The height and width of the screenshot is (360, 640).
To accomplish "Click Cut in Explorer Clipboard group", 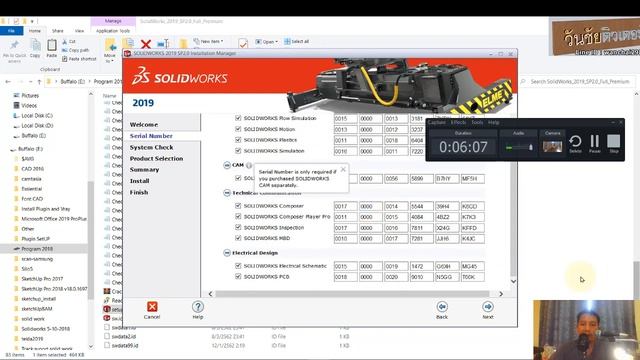I will pos(69,42).
